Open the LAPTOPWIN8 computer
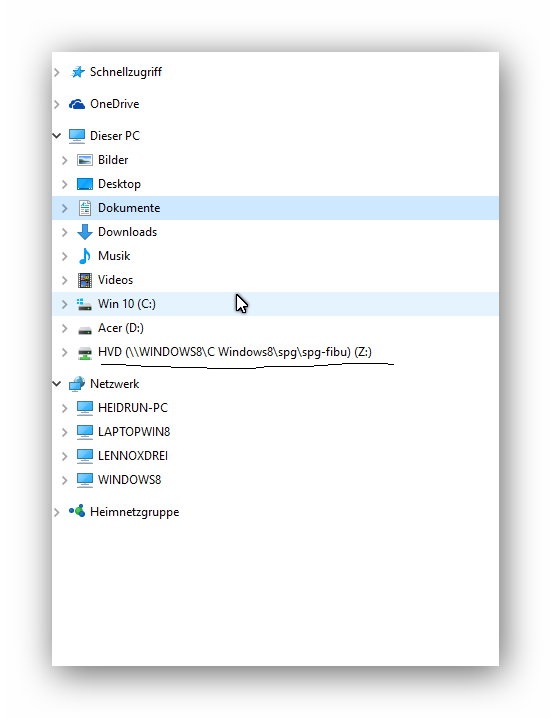 pos(134,432)
